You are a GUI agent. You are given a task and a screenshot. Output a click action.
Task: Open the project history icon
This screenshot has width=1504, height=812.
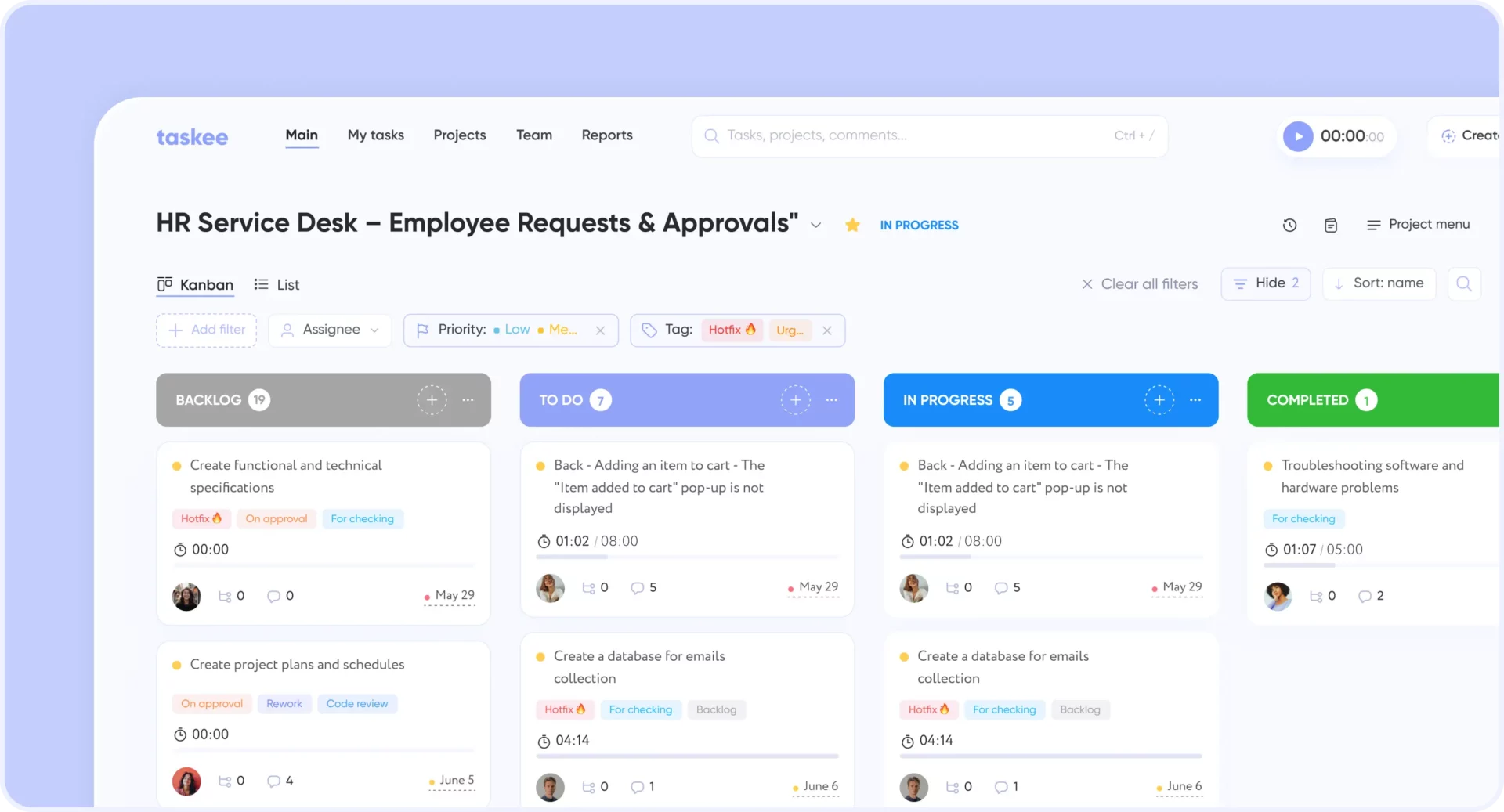1289,225
